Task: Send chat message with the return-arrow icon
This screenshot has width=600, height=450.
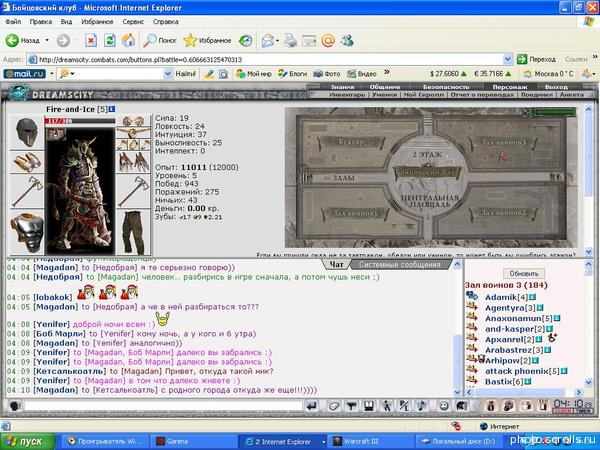Action: click(x=312, y=406)
